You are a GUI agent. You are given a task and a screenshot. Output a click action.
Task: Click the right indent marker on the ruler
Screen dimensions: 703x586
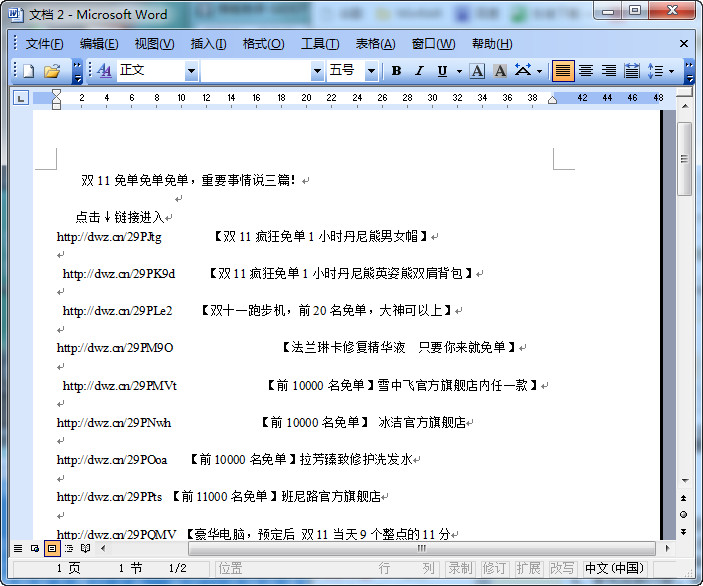pos(552,100)
